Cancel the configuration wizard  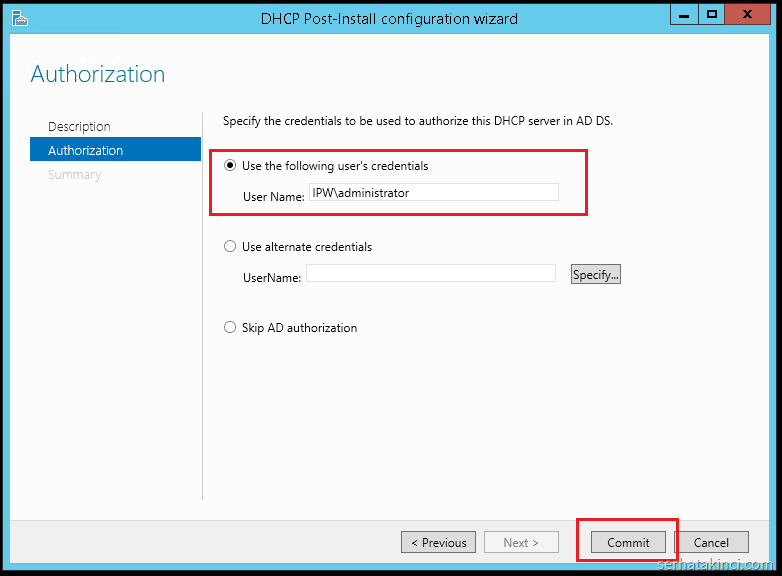point(711,543)
